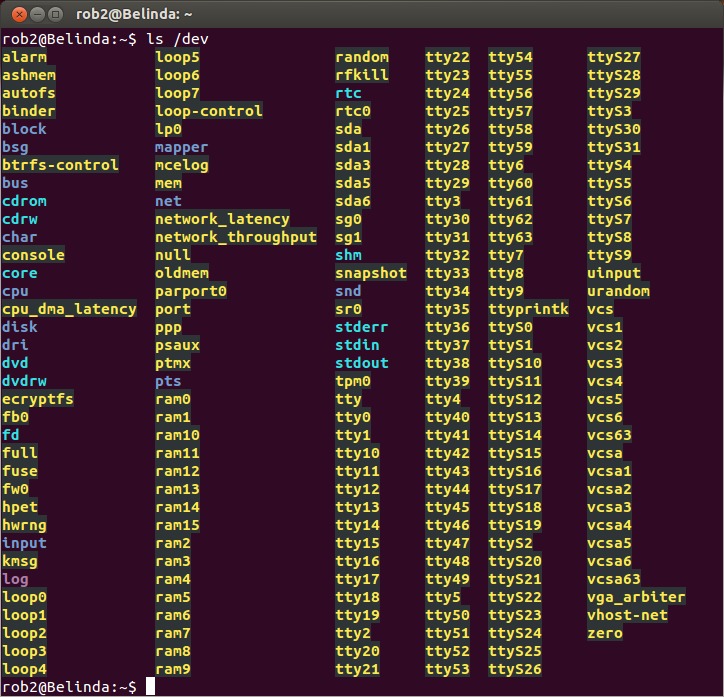Click the entry 'ttyprintk'

coord(529,309)
